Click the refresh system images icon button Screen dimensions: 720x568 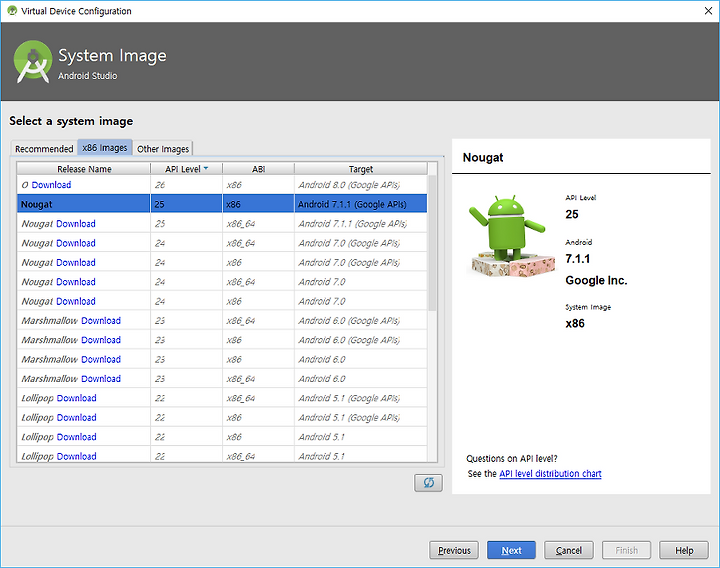click(428, 483)
